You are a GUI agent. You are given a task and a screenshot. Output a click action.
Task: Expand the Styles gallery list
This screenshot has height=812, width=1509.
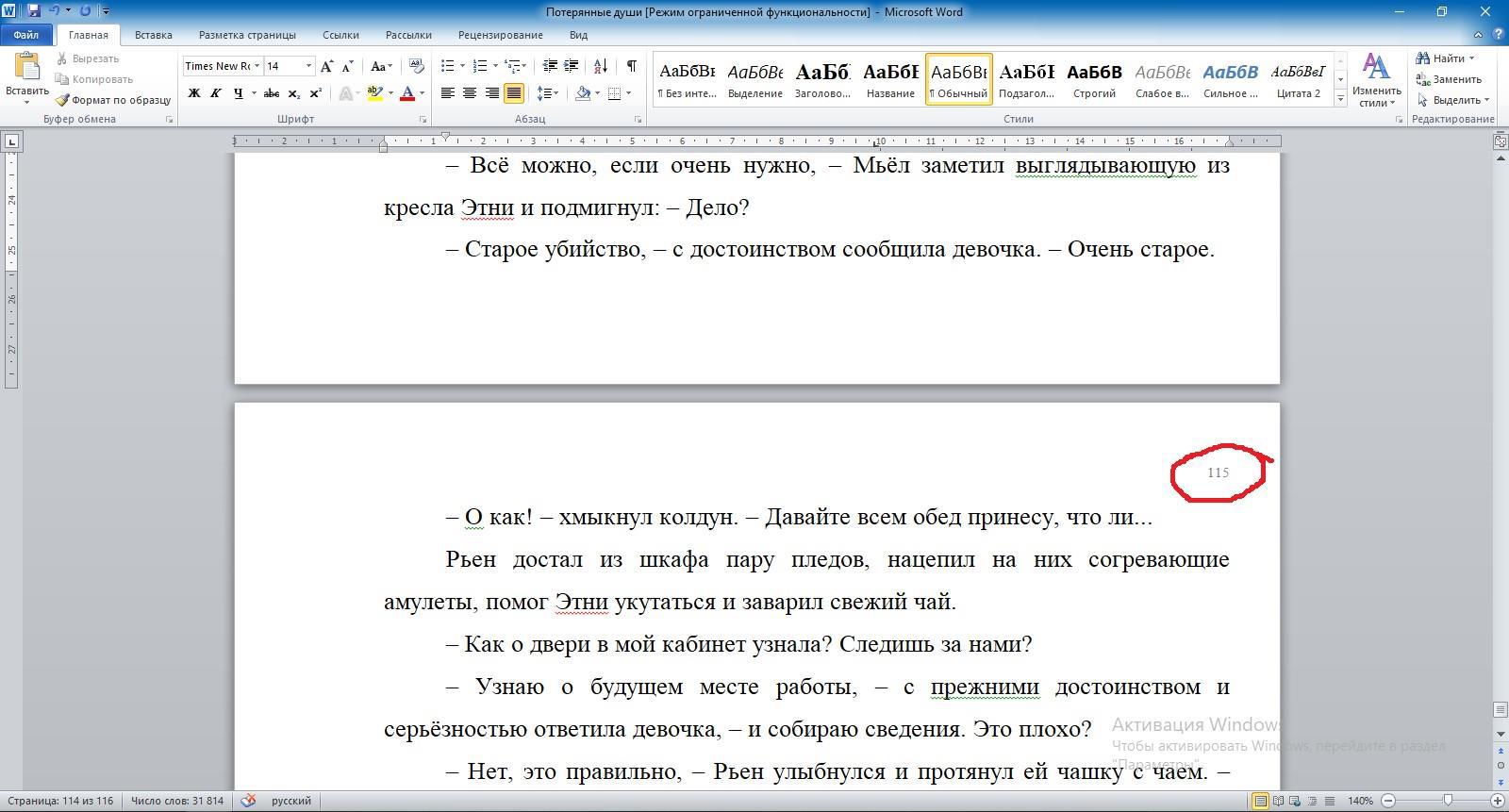pyautogui.click(x=1340, y=99)
